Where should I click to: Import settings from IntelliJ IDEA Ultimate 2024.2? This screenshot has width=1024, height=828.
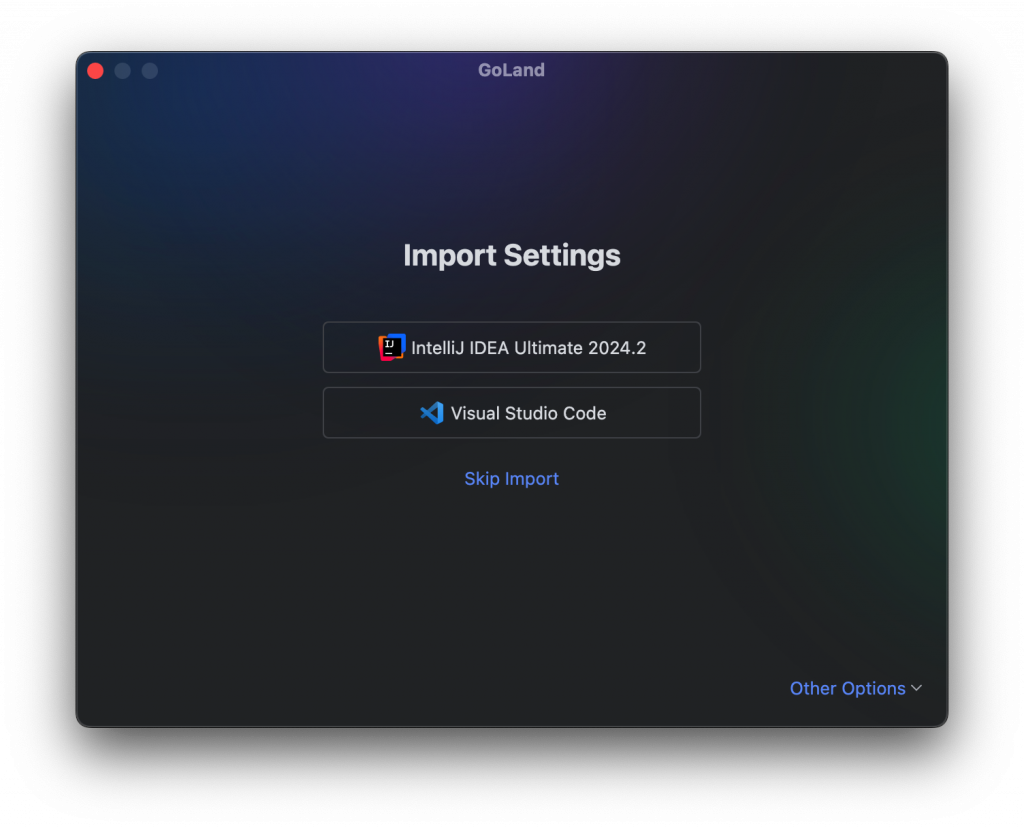511,347
